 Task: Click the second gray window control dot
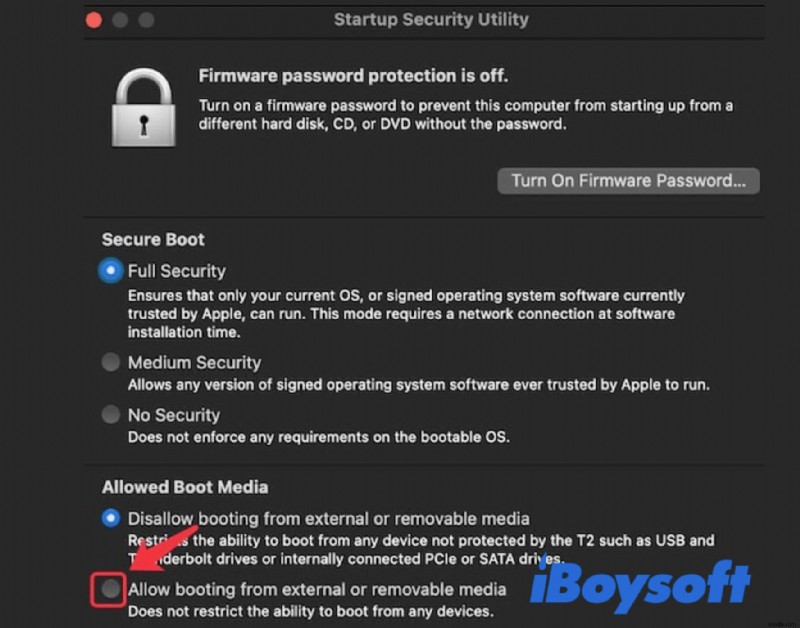coord(146,19)
